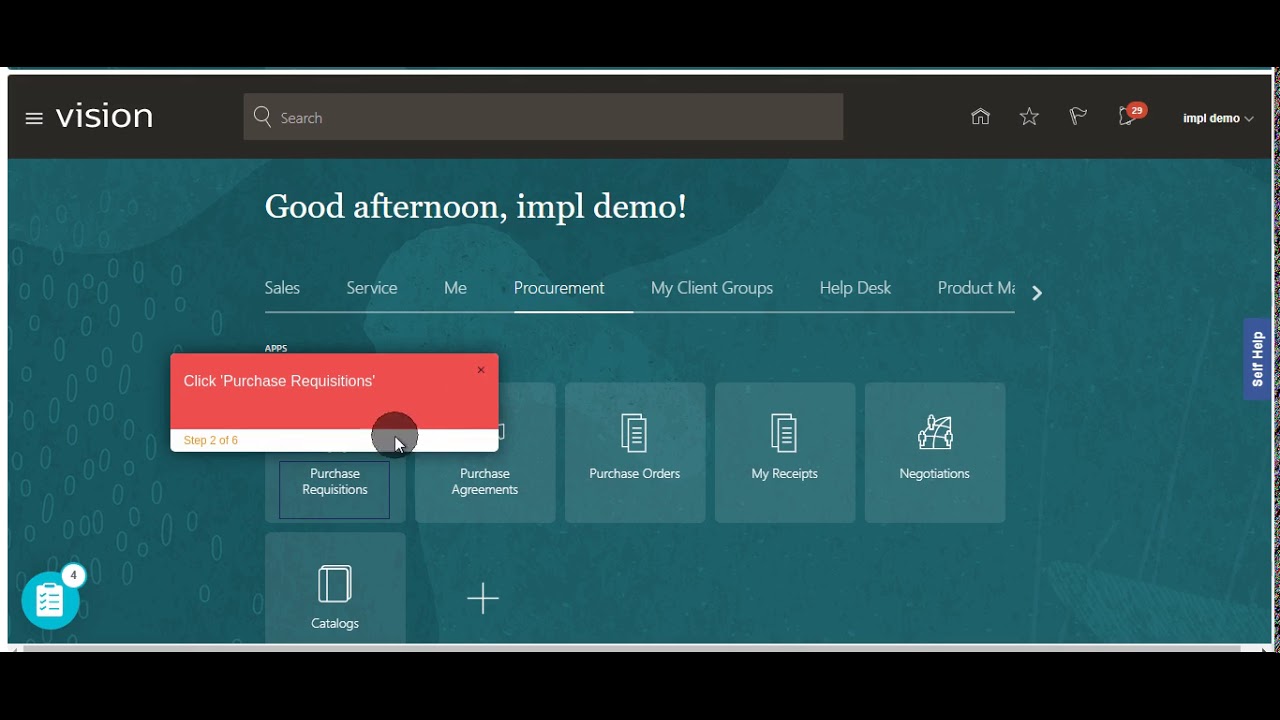Switch to the Me tab

tap(455, 288)
